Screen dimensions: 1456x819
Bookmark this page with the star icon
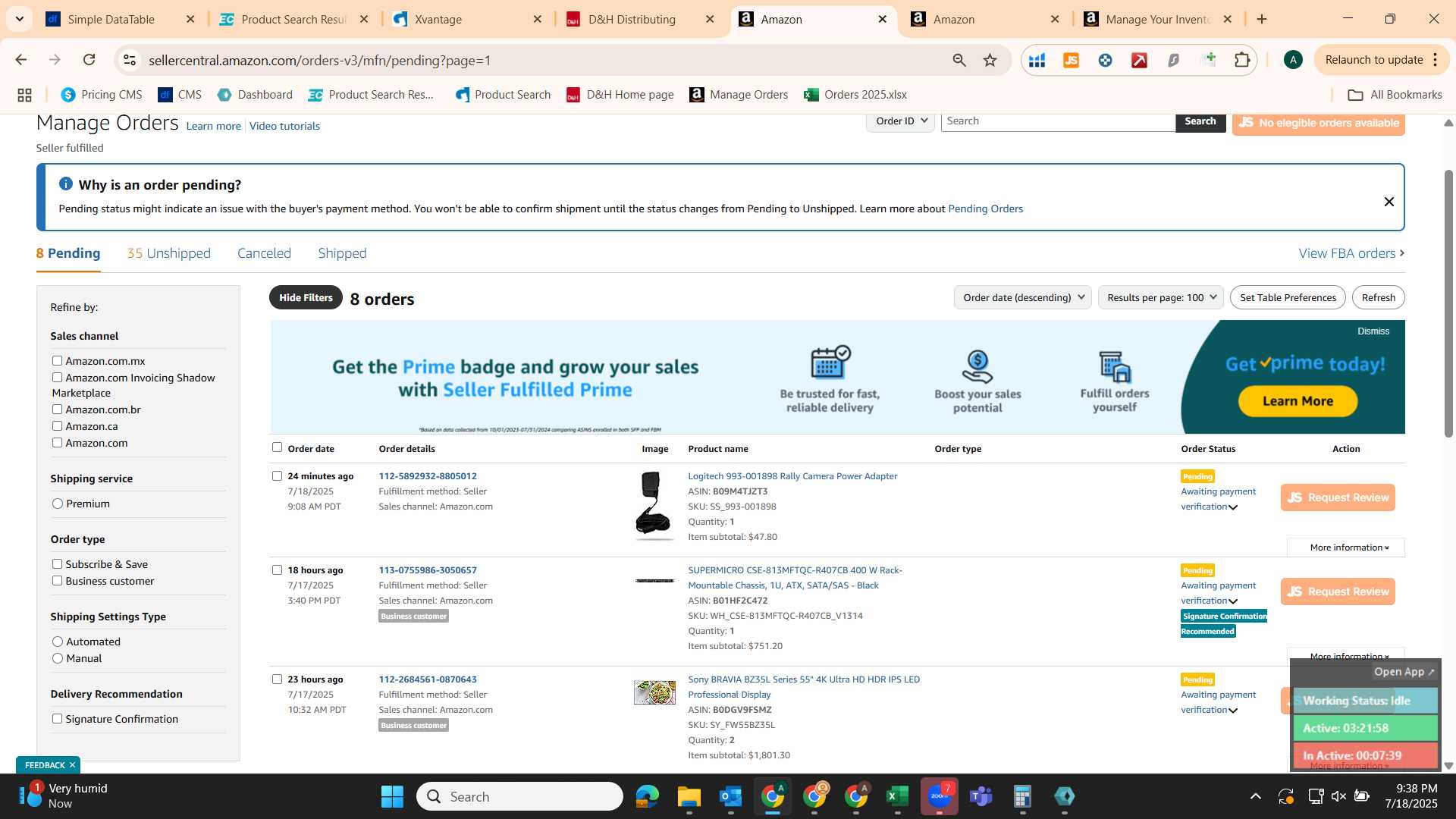point(990,60)
